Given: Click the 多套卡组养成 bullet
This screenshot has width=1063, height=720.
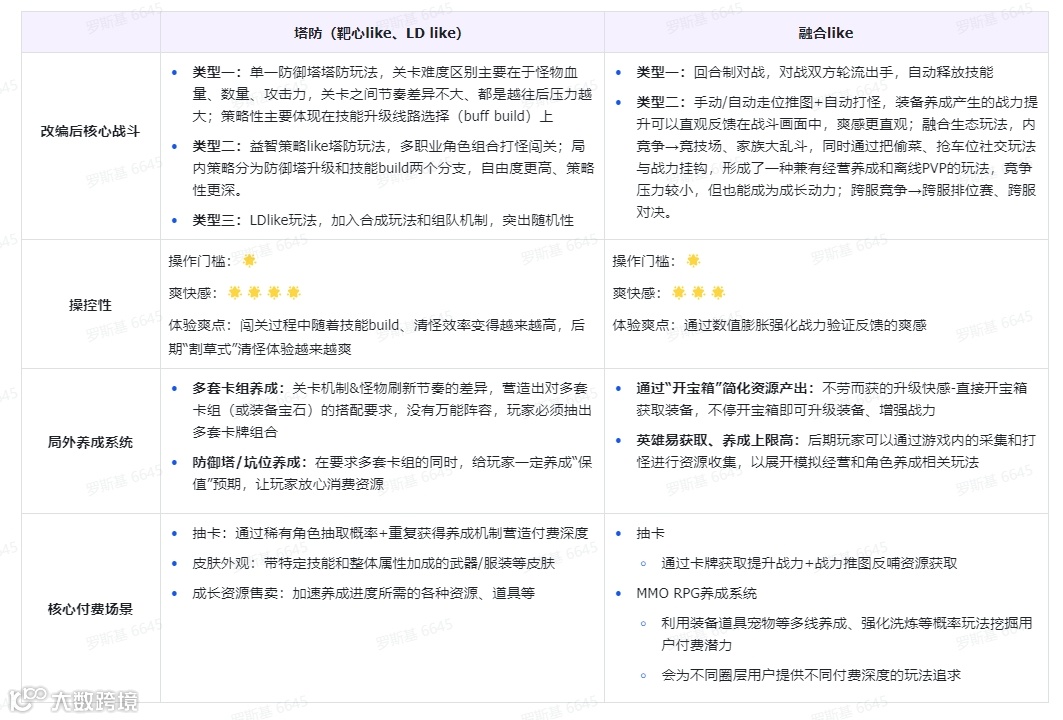Looking at the screenshot, I should pyautogui.click(x=392, y=410).
